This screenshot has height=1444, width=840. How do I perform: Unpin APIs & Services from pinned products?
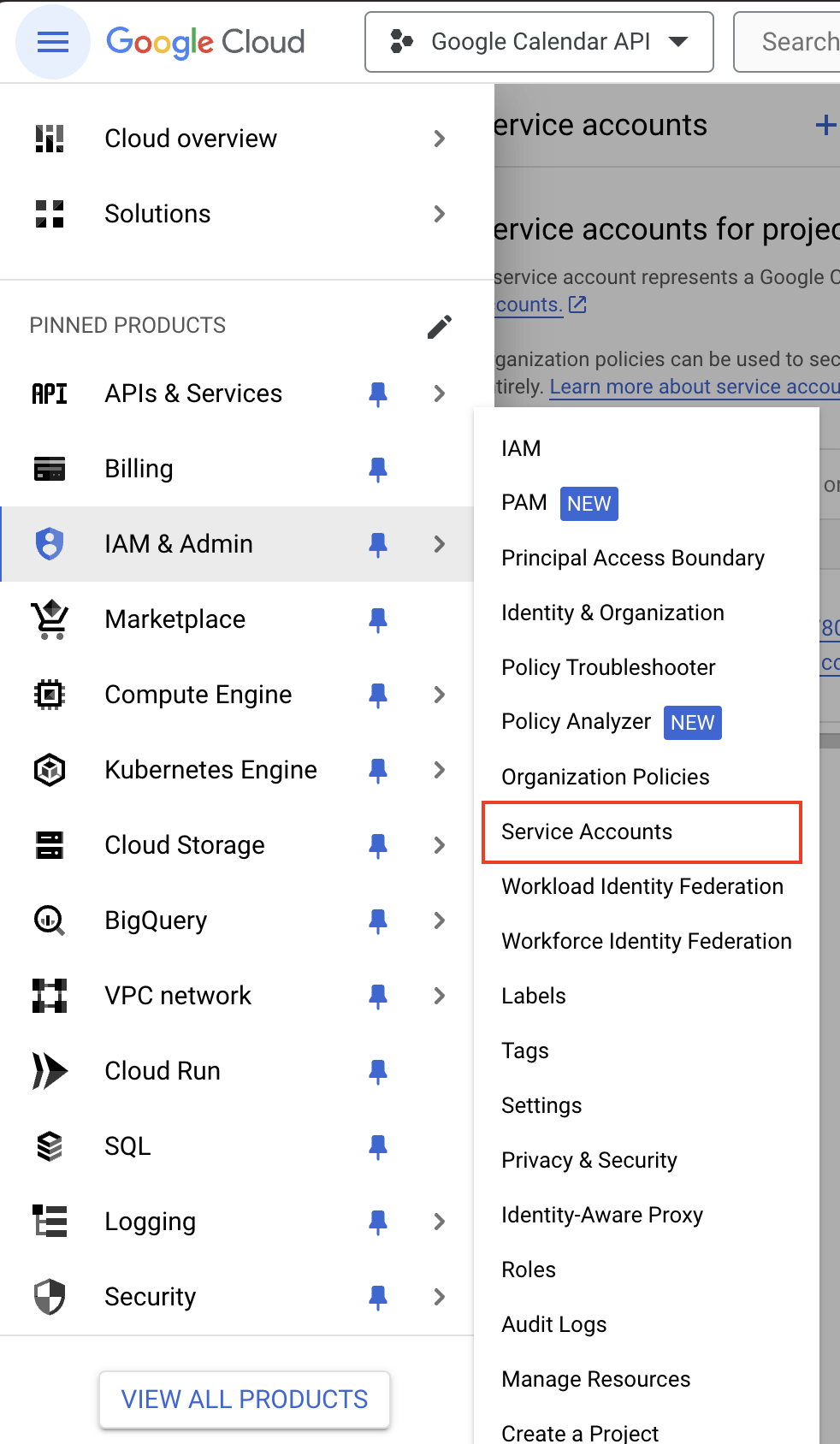pyautogui.click(x=378, y=394)
